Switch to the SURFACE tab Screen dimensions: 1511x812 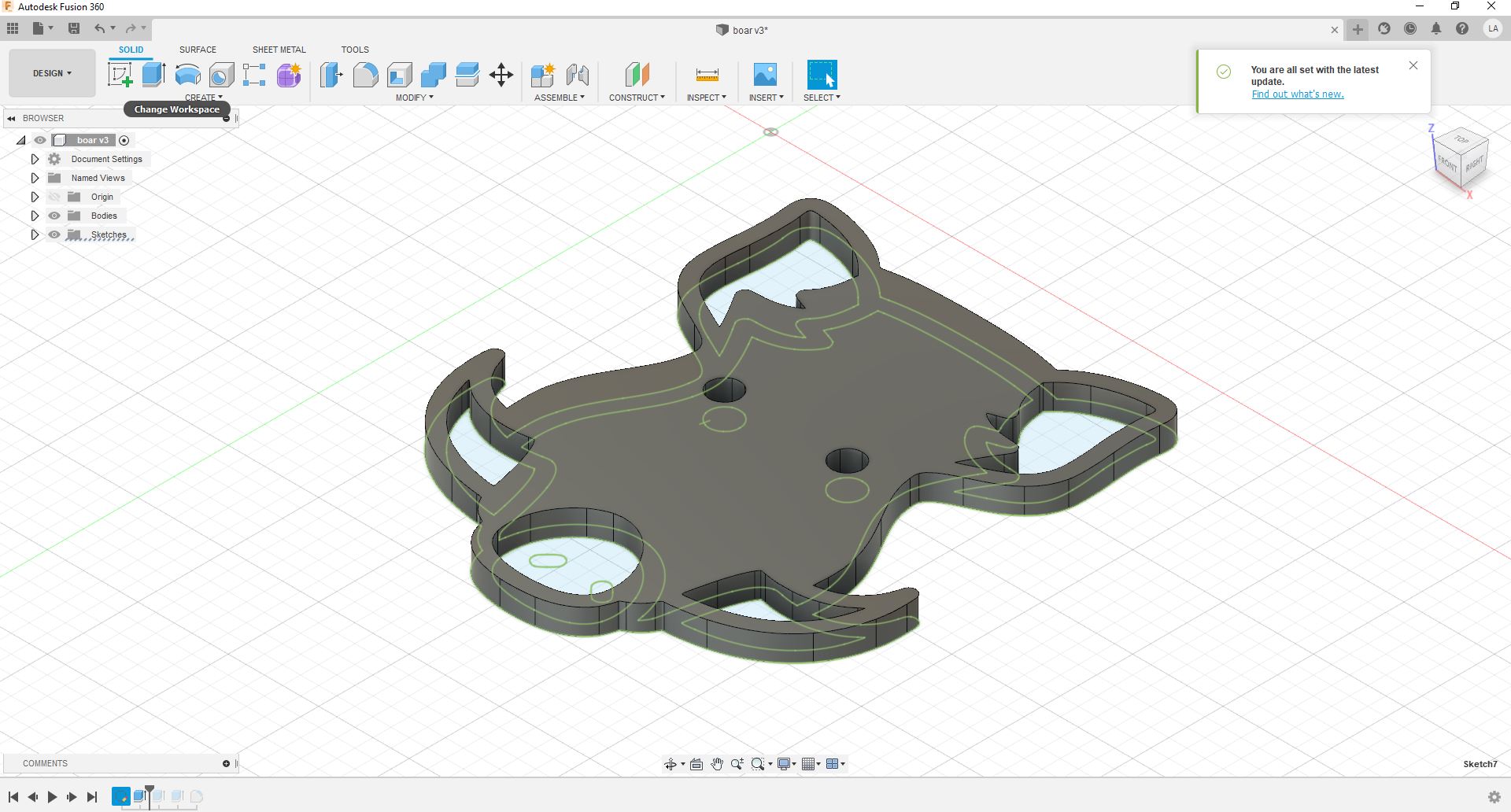click(198, 50)
